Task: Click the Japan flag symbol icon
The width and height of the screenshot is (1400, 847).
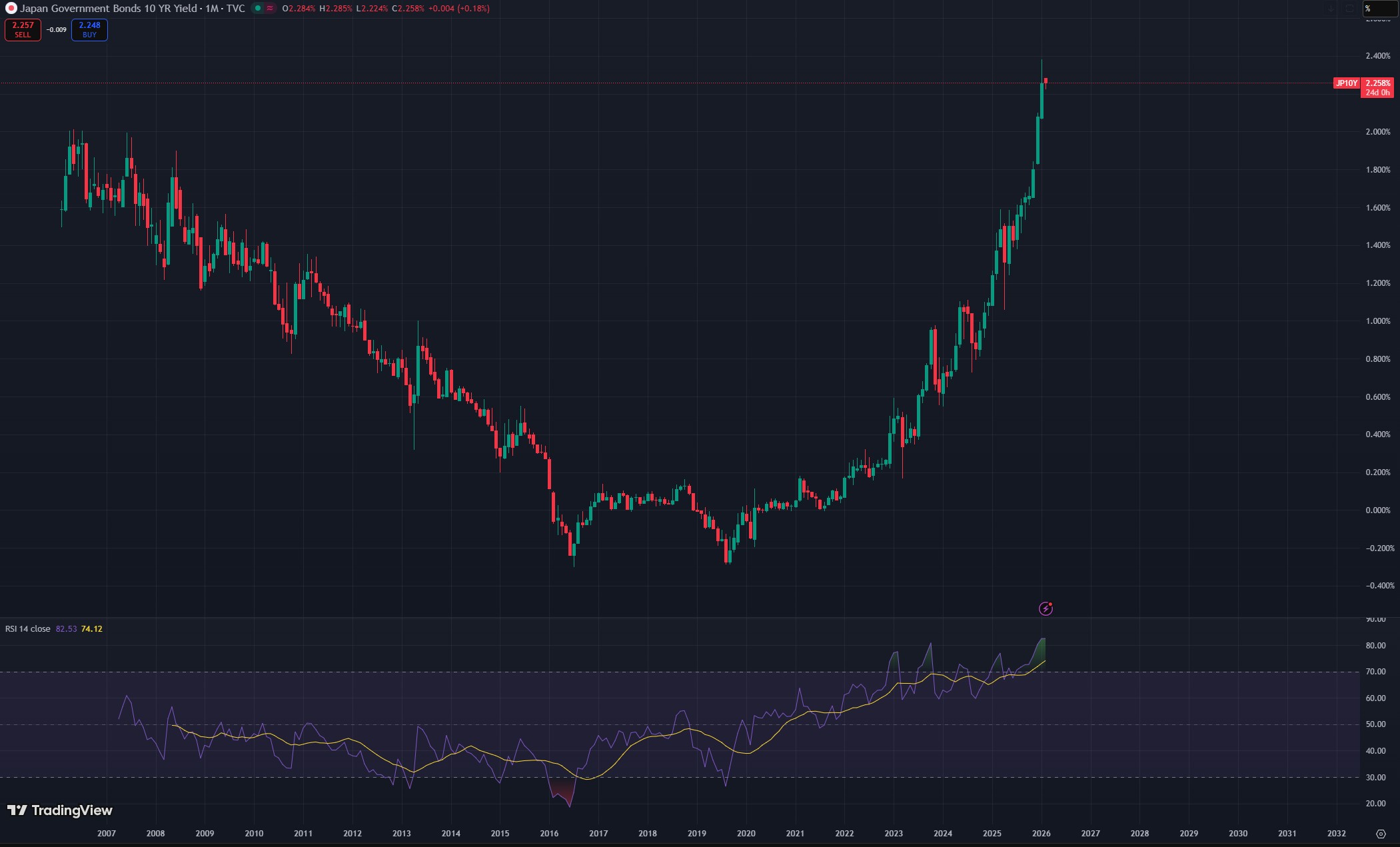Action: click(11, 9)
